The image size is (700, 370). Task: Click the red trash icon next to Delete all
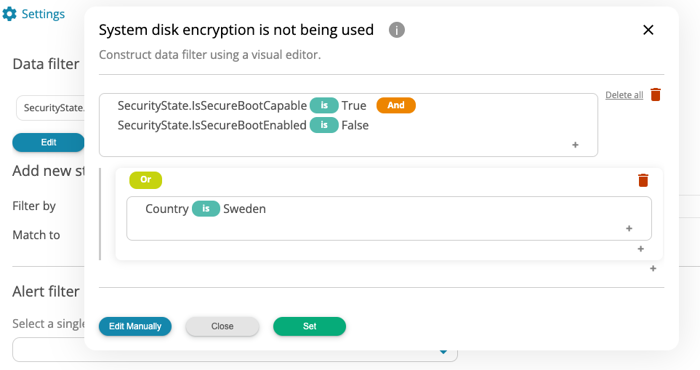point(655,95)
